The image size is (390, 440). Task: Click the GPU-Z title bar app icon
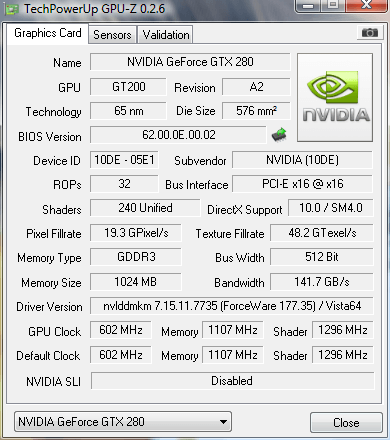coord(12,9)
